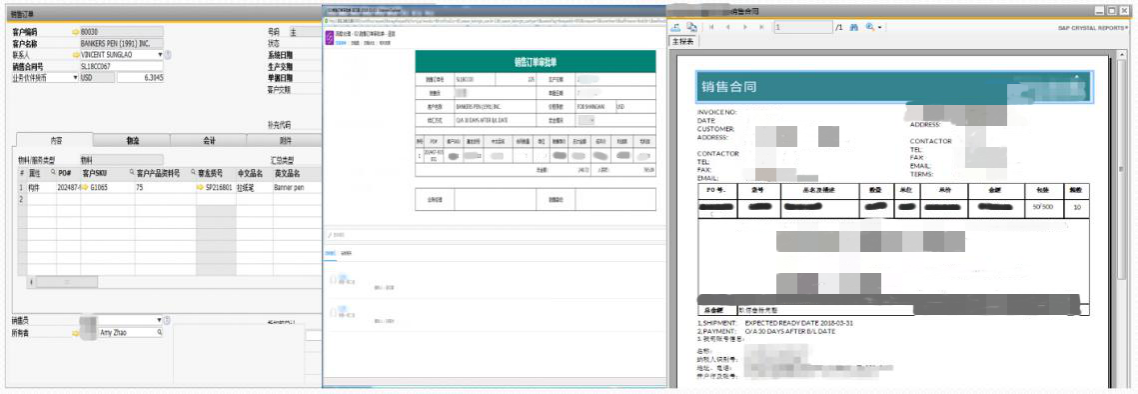Click the customer name field BANKERS PEN (1991) INC.
Image resolution: width=1138 pixels, height=394 pixels.
pos(121,44)
